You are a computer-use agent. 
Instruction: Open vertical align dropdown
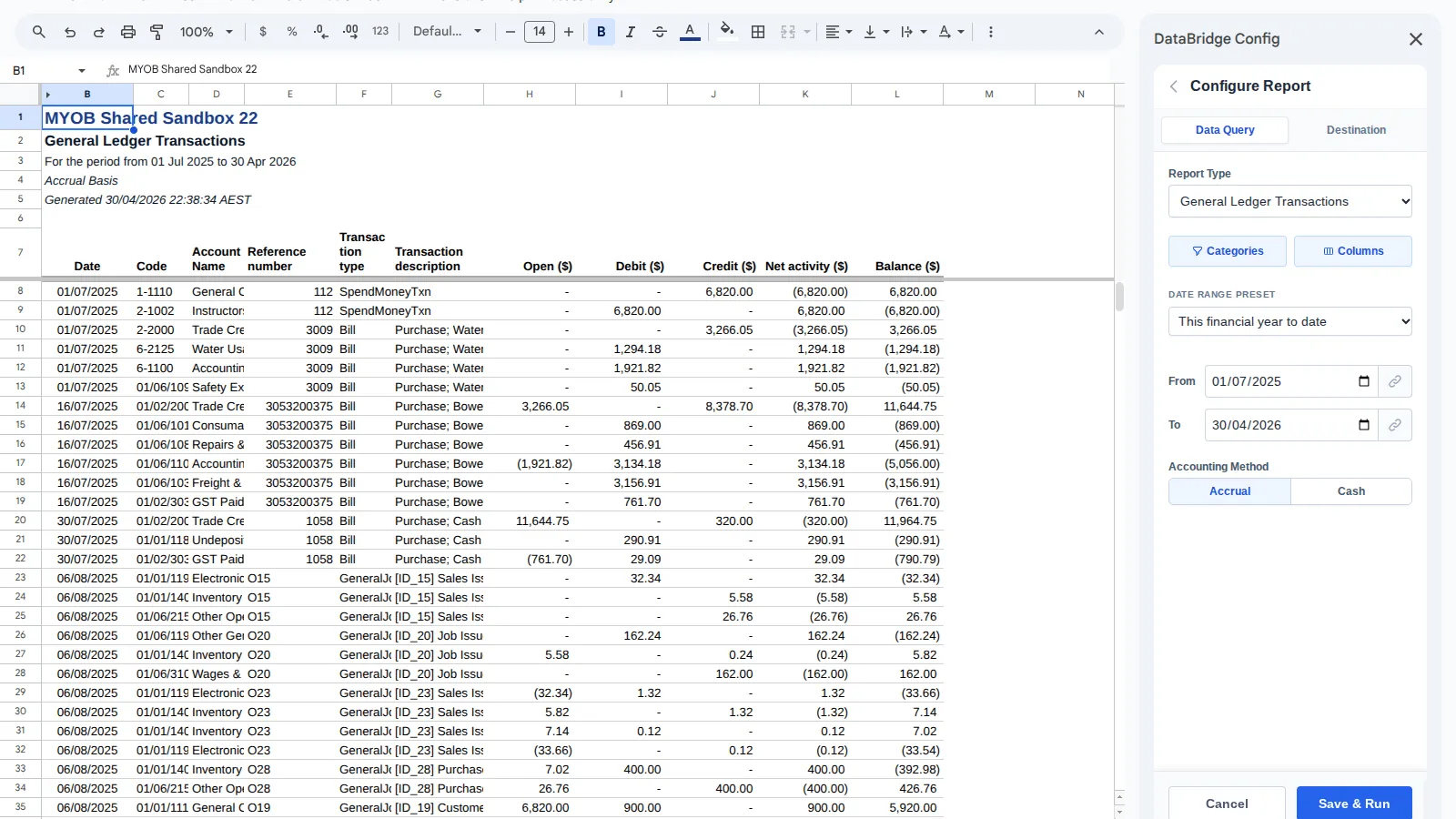pos(875,32)
